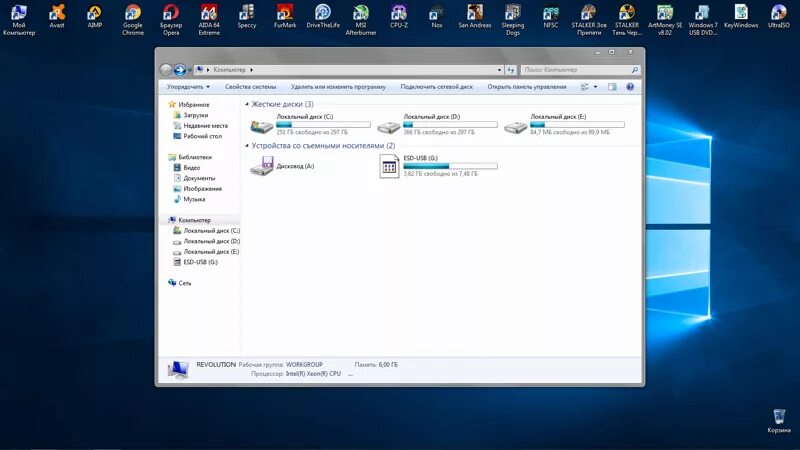The width and height of the screenshot is (800, 450).
Task: Select the FurMark desktop icon
Action: (x=285, y=16)
